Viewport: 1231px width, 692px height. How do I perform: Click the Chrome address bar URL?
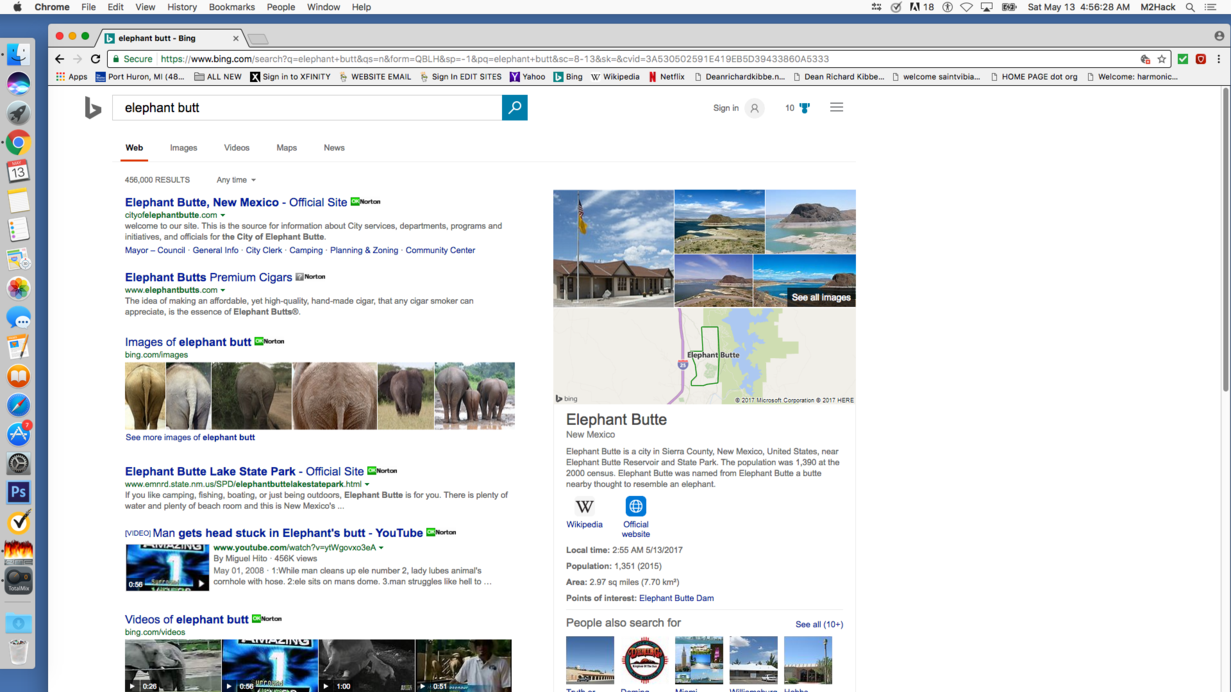495,59
